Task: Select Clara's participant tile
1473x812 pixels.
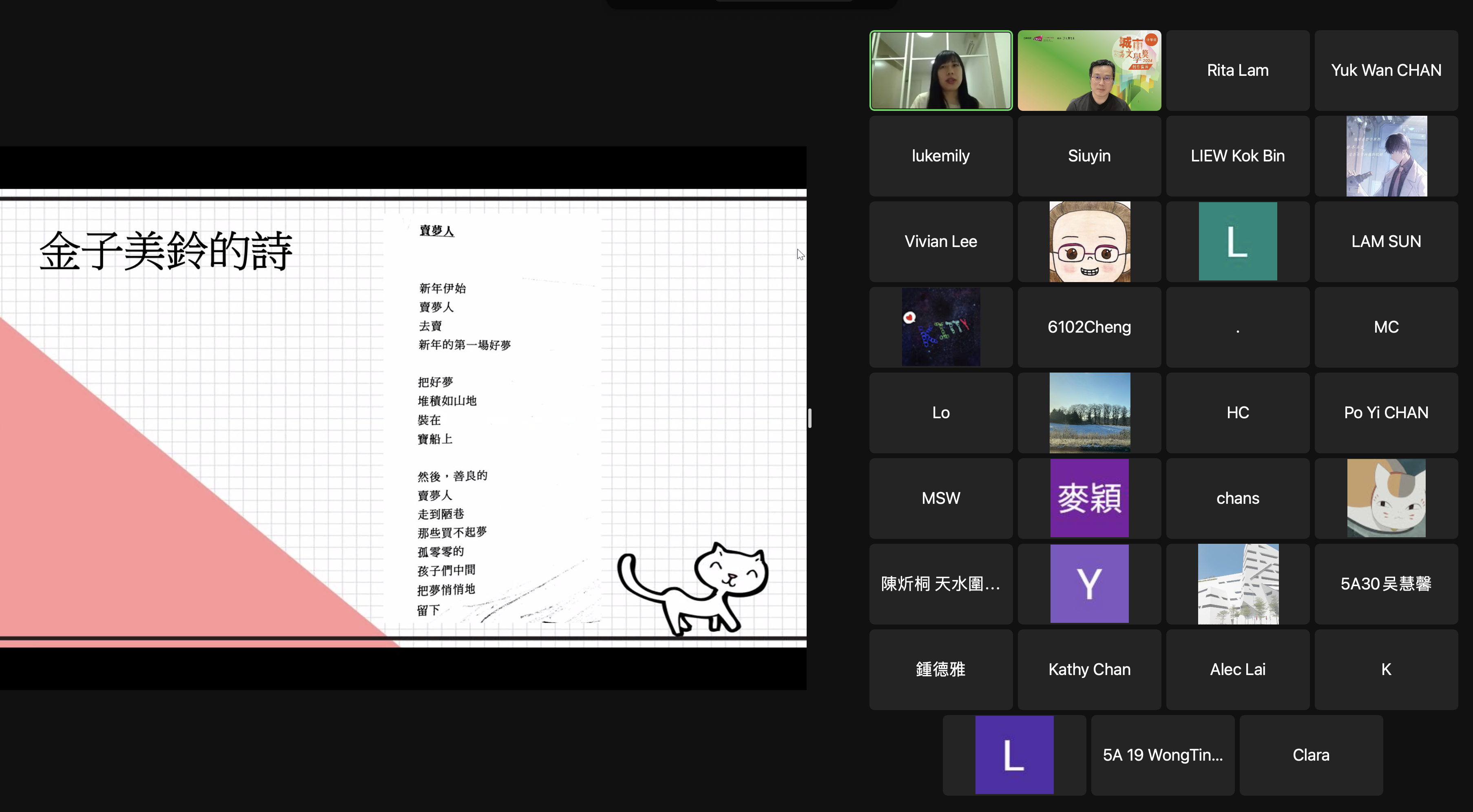Action: pos(1311,754)
